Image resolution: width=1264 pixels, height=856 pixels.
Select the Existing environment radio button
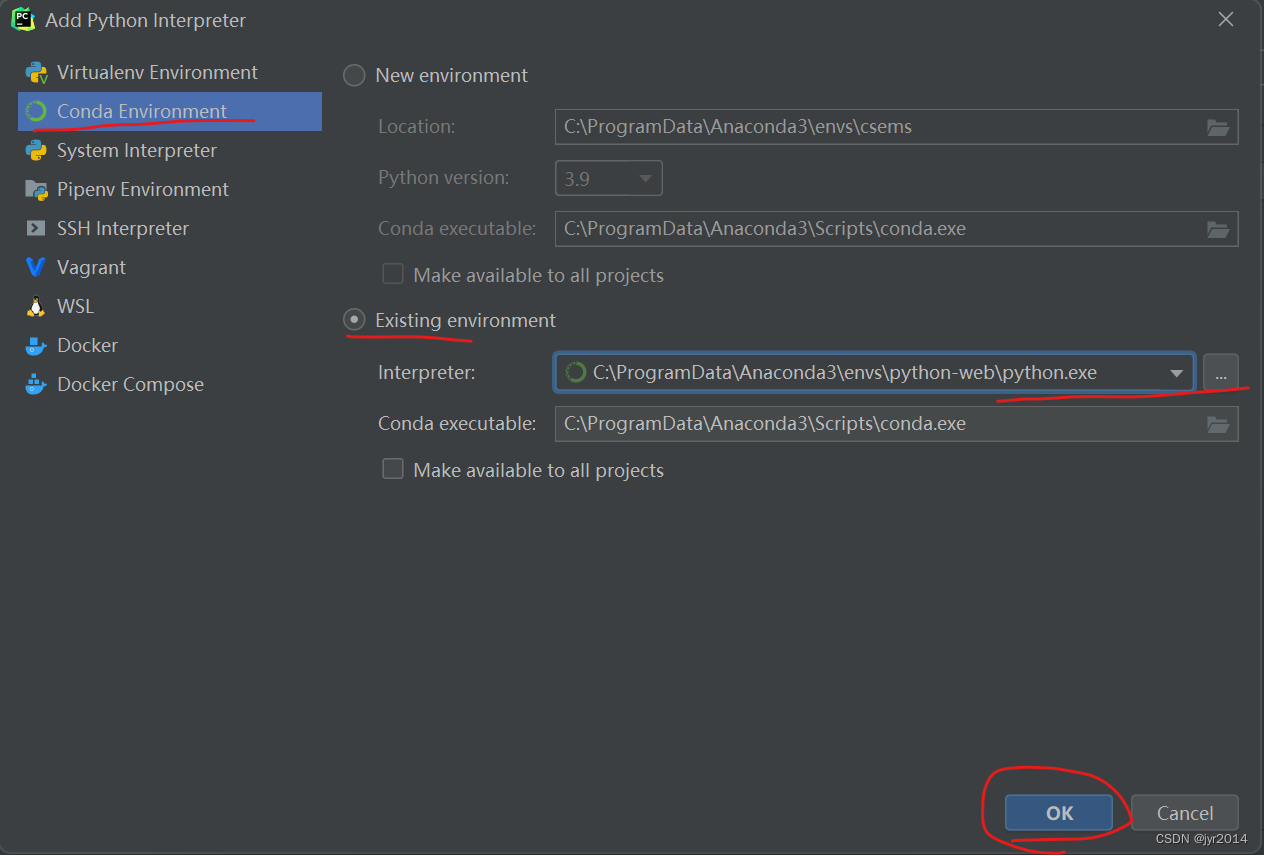coord(354,320)
